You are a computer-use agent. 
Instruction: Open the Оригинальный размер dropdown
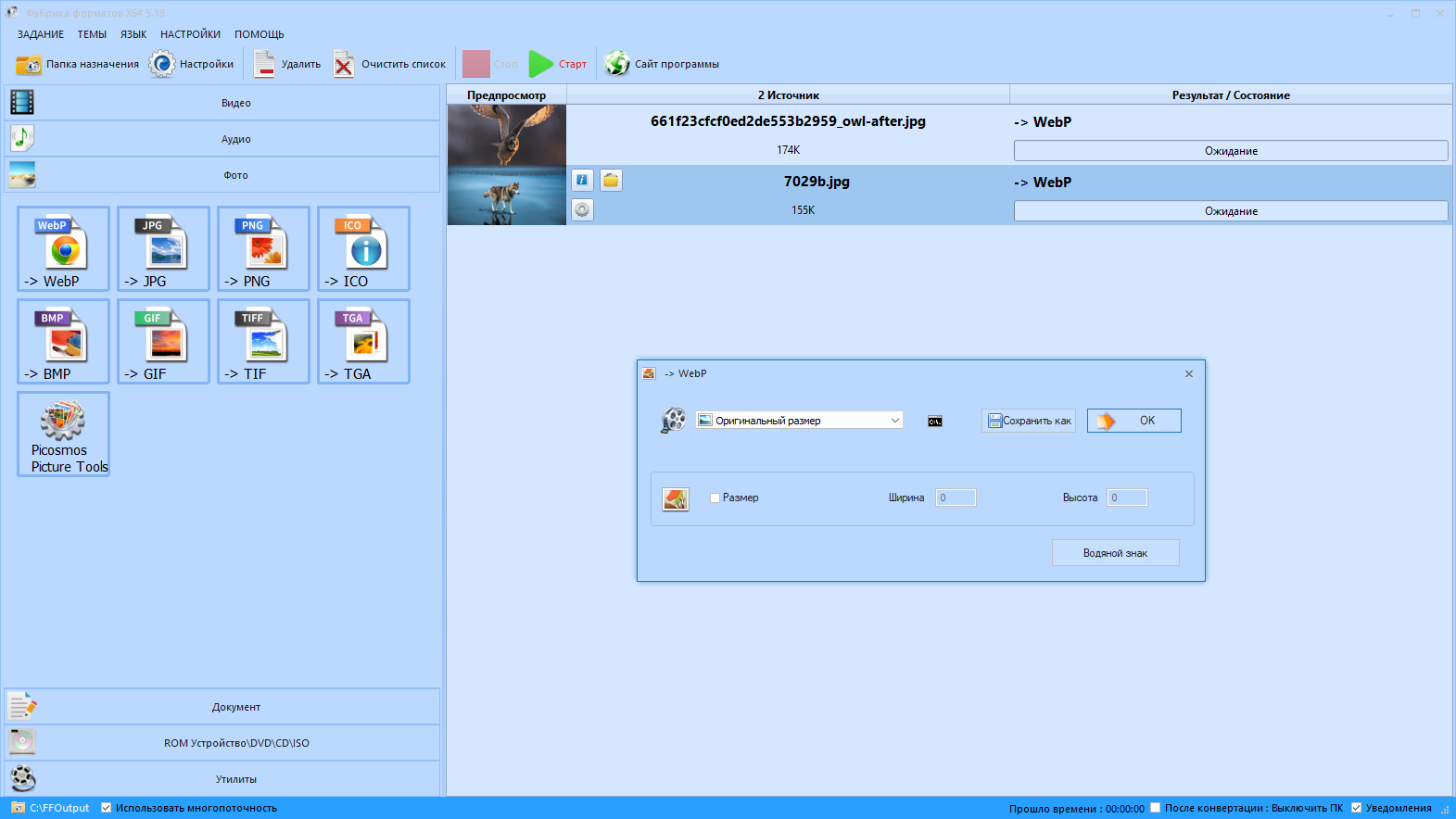[x=799, y=421]
